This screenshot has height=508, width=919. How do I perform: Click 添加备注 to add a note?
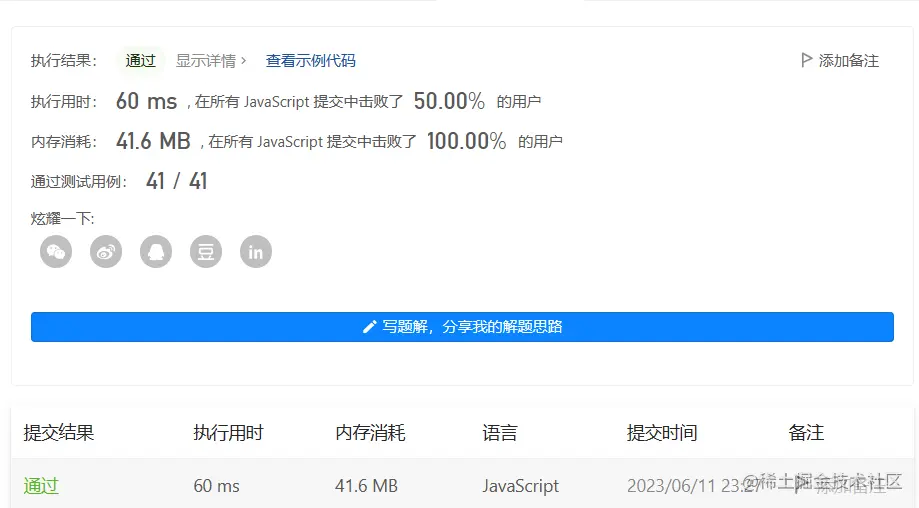click(849, 61)
